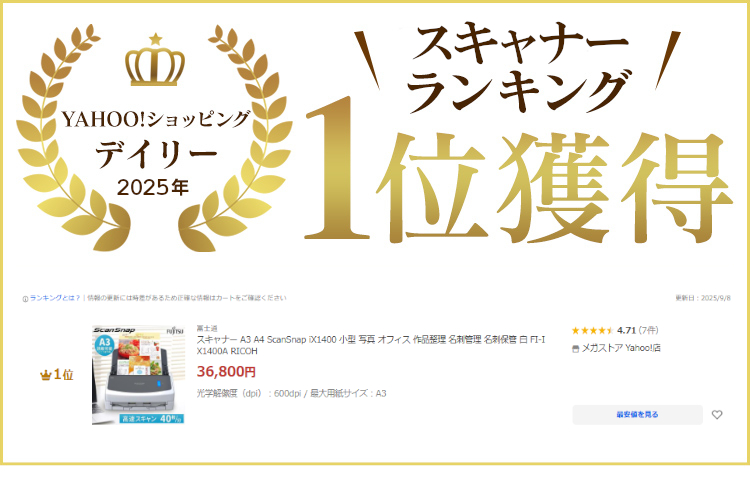Viewport: 750px width, 488px height.
Task: Open the ランキングとは？ link
Action: coord(55,298)
